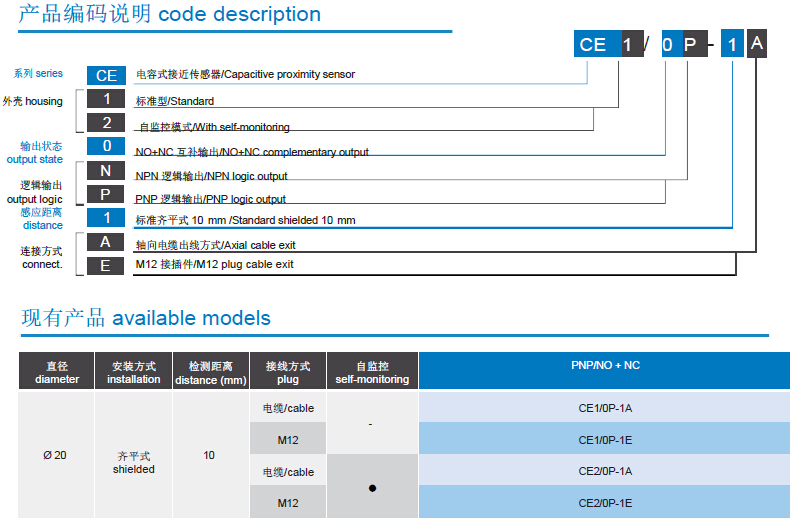Click the 'With self-monitoring' description text
Screen dimensions: 790x522
(213, 127)
